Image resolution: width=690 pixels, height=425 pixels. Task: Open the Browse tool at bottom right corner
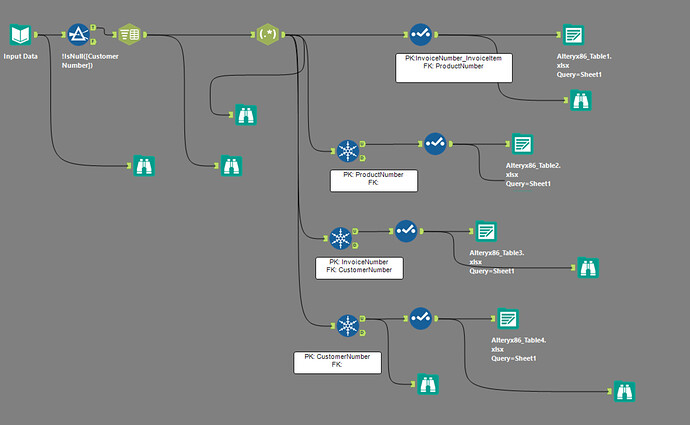pyautogui.click(x=625, y=390)
